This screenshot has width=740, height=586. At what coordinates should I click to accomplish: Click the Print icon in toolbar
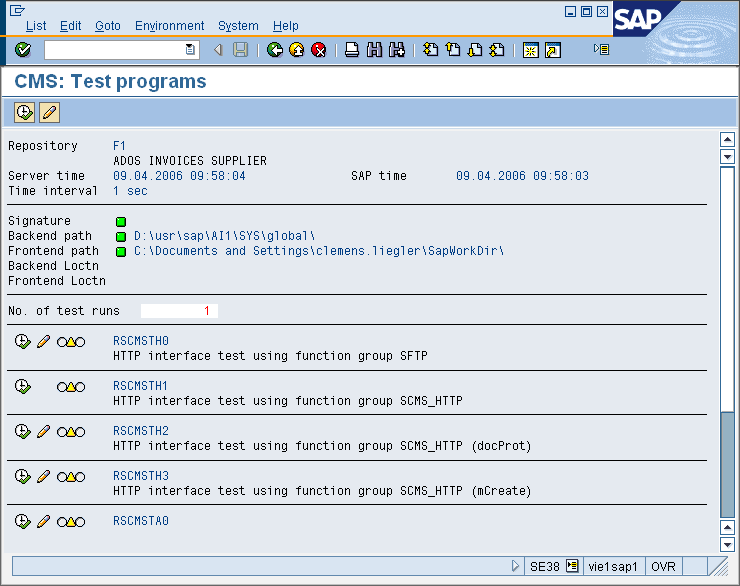click(x=352, y=50)
